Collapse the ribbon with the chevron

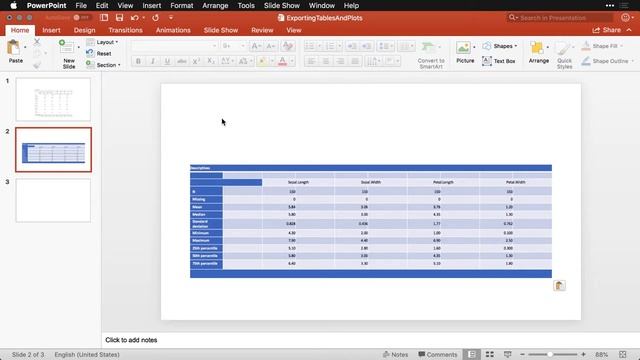point(629,30)
